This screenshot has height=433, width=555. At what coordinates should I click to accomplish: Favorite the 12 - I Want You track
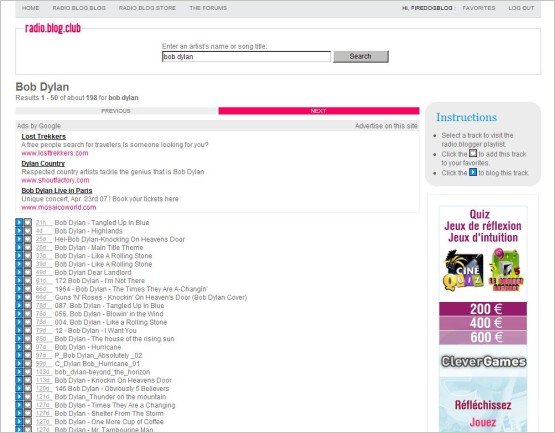point(28,330)
